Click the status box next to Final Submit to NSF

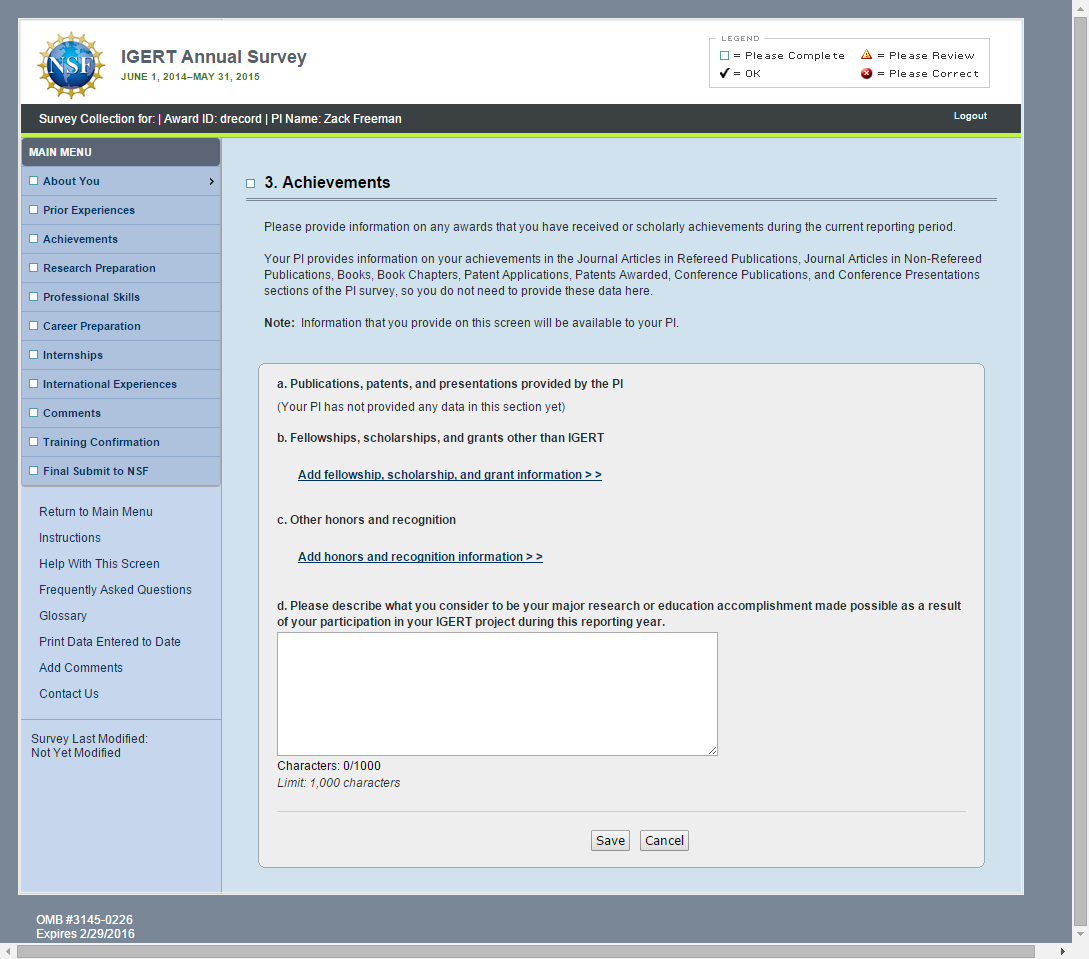(33, 470)
